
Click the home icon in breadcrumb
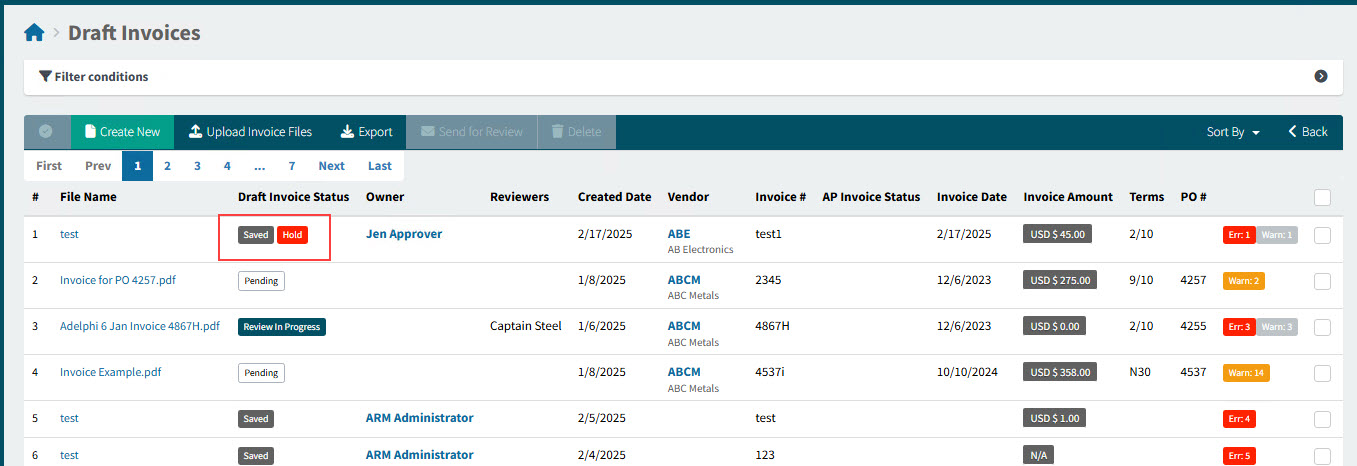tap(34, 33)
